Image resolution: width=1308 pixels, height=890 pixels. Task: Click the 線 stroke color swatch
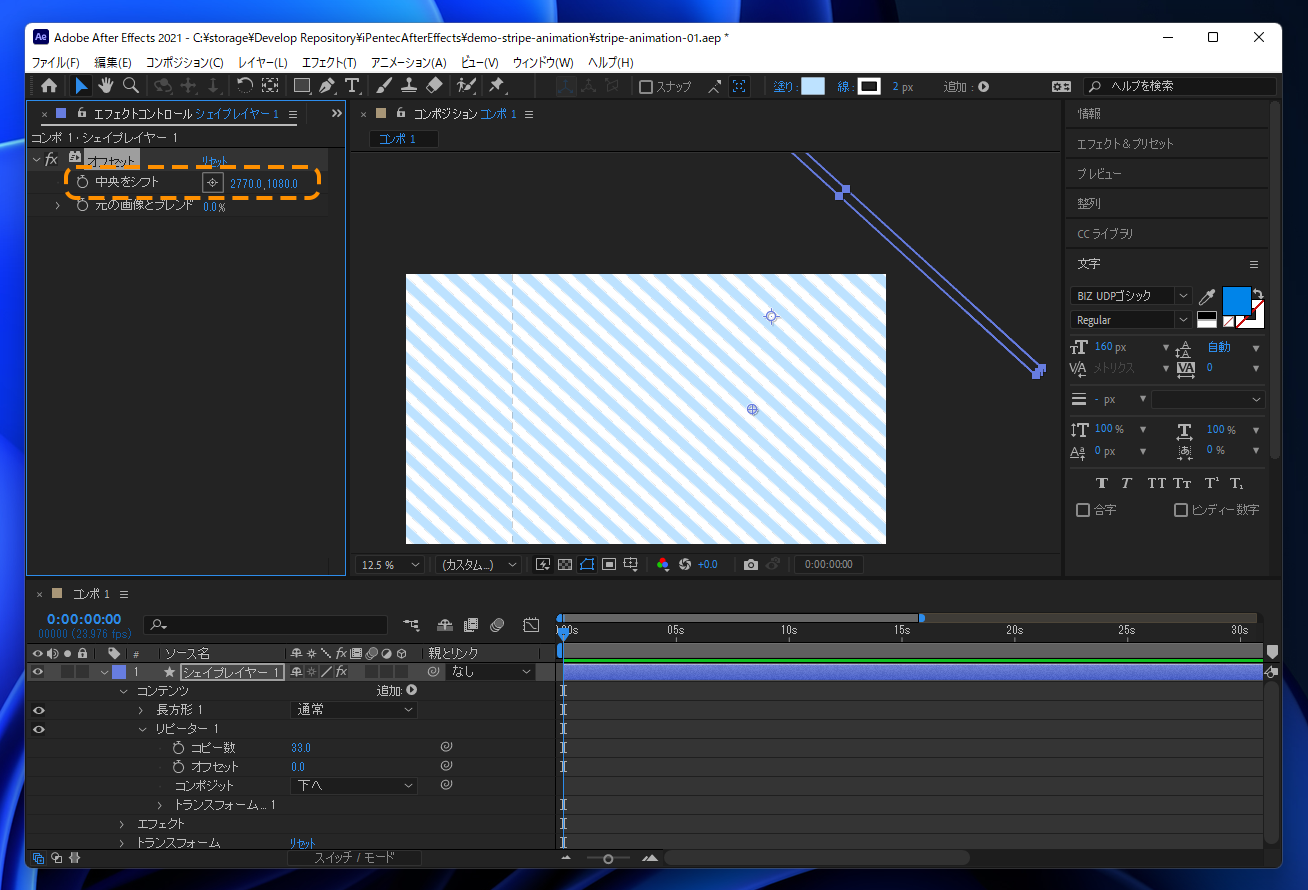[x=869, y=87]
